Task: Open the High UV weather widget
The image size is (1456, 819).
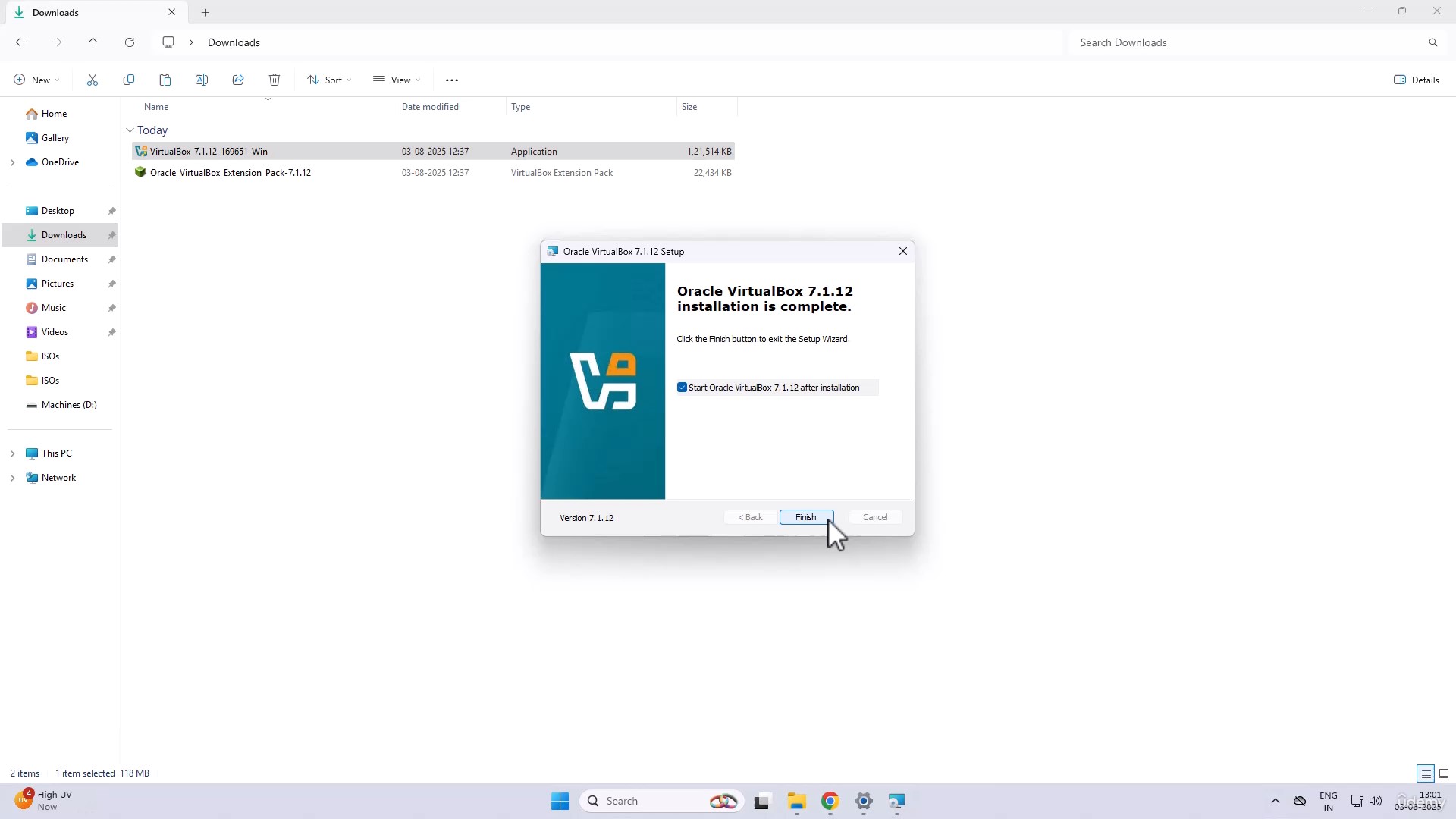Action: tap(45, 801)
